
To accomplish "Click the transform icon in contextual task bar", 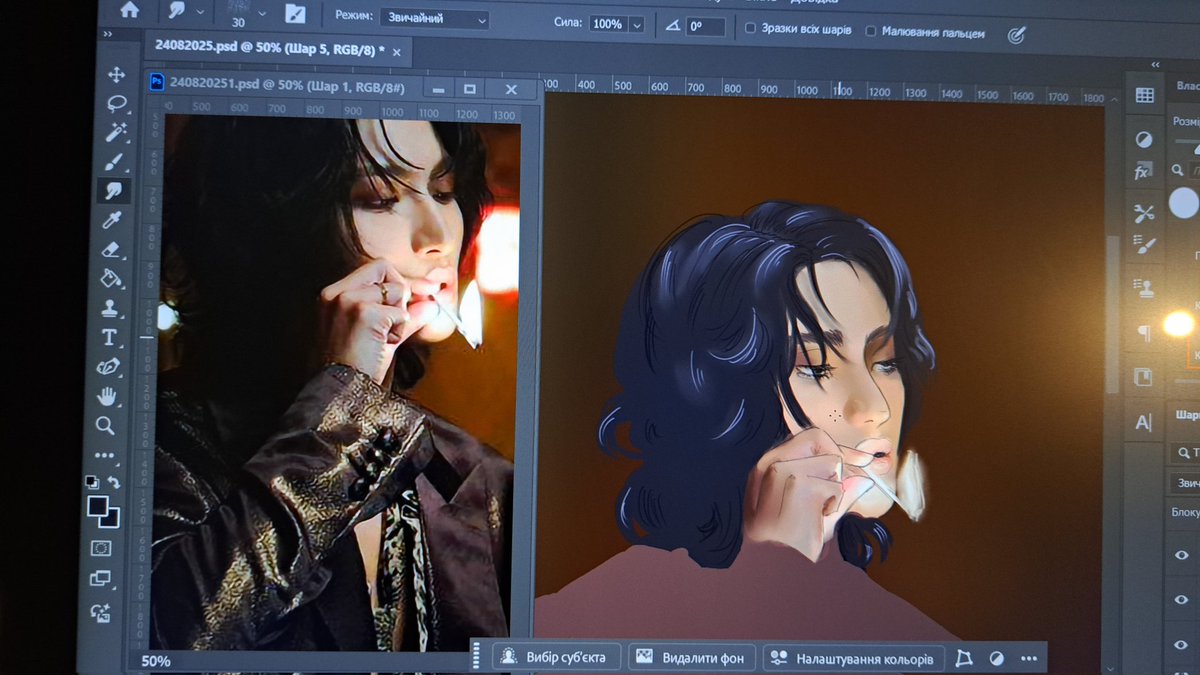I will [964, 659].
